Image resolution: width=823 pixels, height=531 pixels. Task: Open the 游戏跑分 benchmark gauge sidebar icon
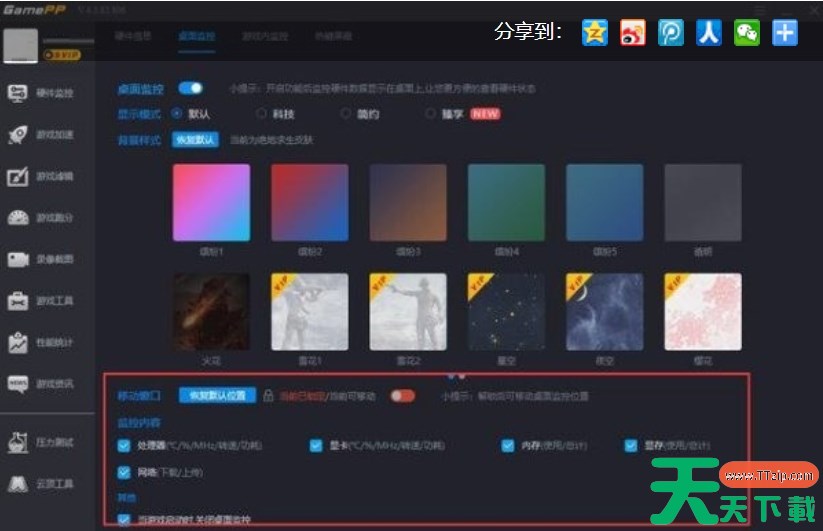(x=17, y=218)
